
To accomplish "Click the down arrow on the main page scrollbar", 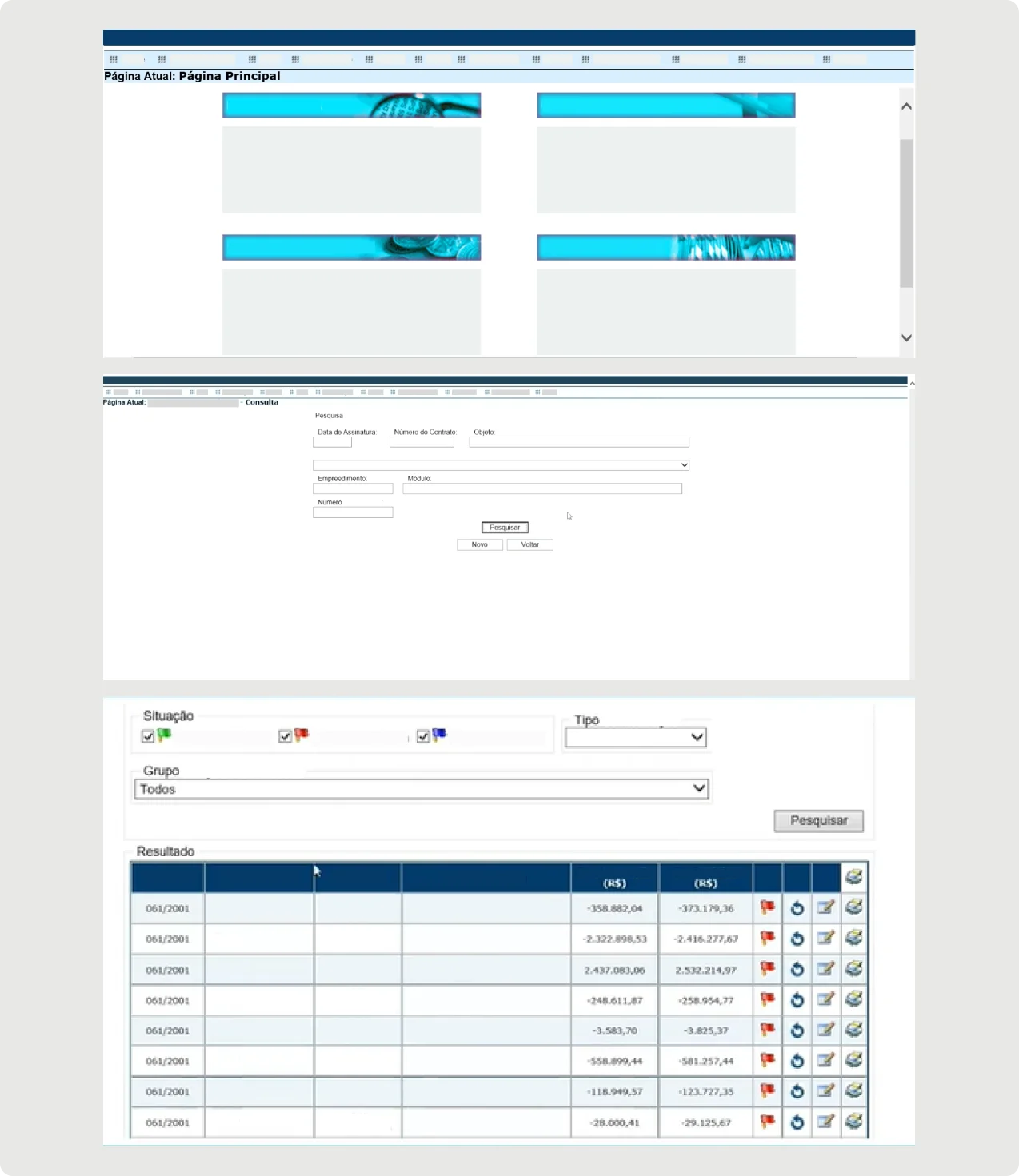I will click(906, 337).
